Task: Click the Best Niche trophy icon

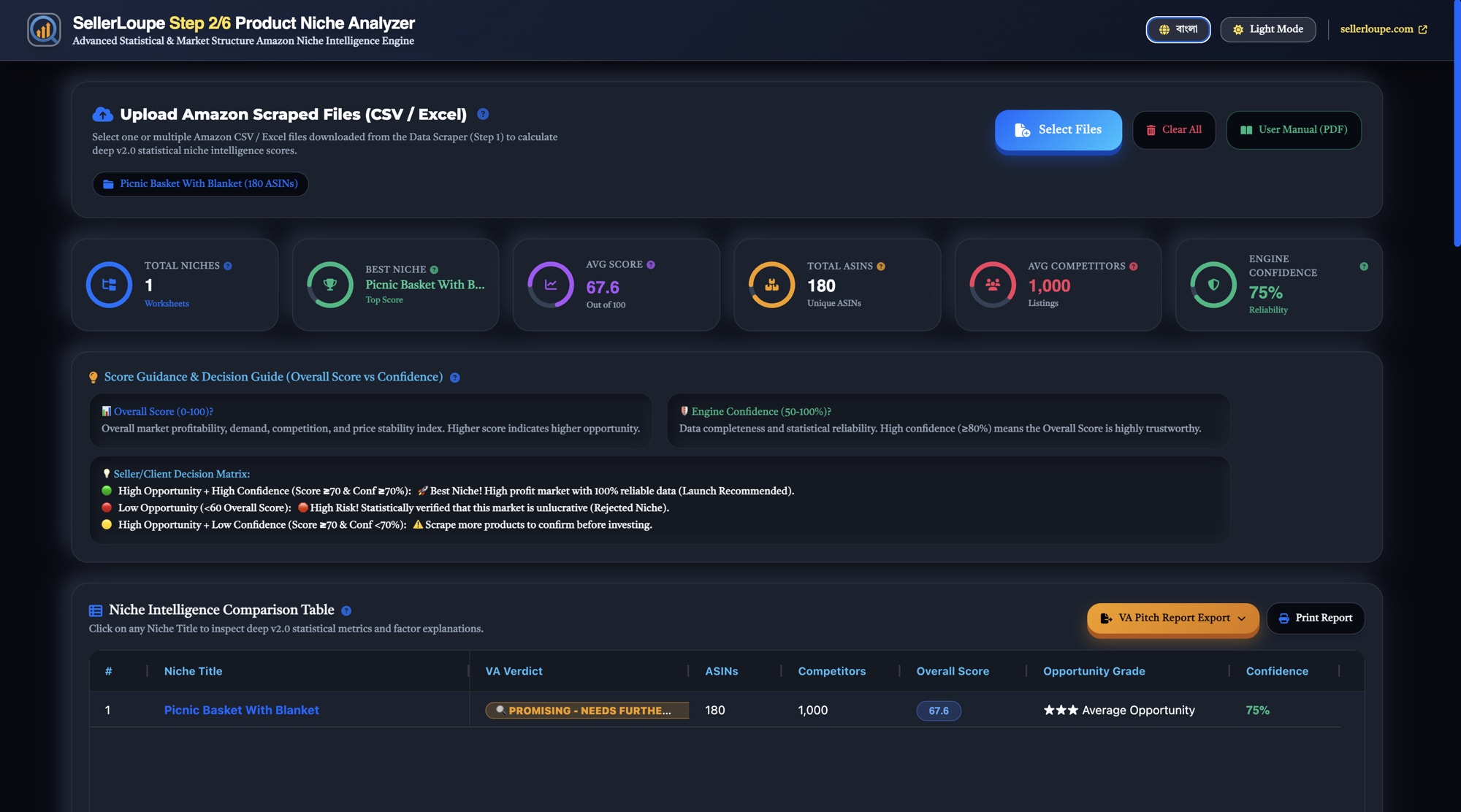Action: (329, 285)
